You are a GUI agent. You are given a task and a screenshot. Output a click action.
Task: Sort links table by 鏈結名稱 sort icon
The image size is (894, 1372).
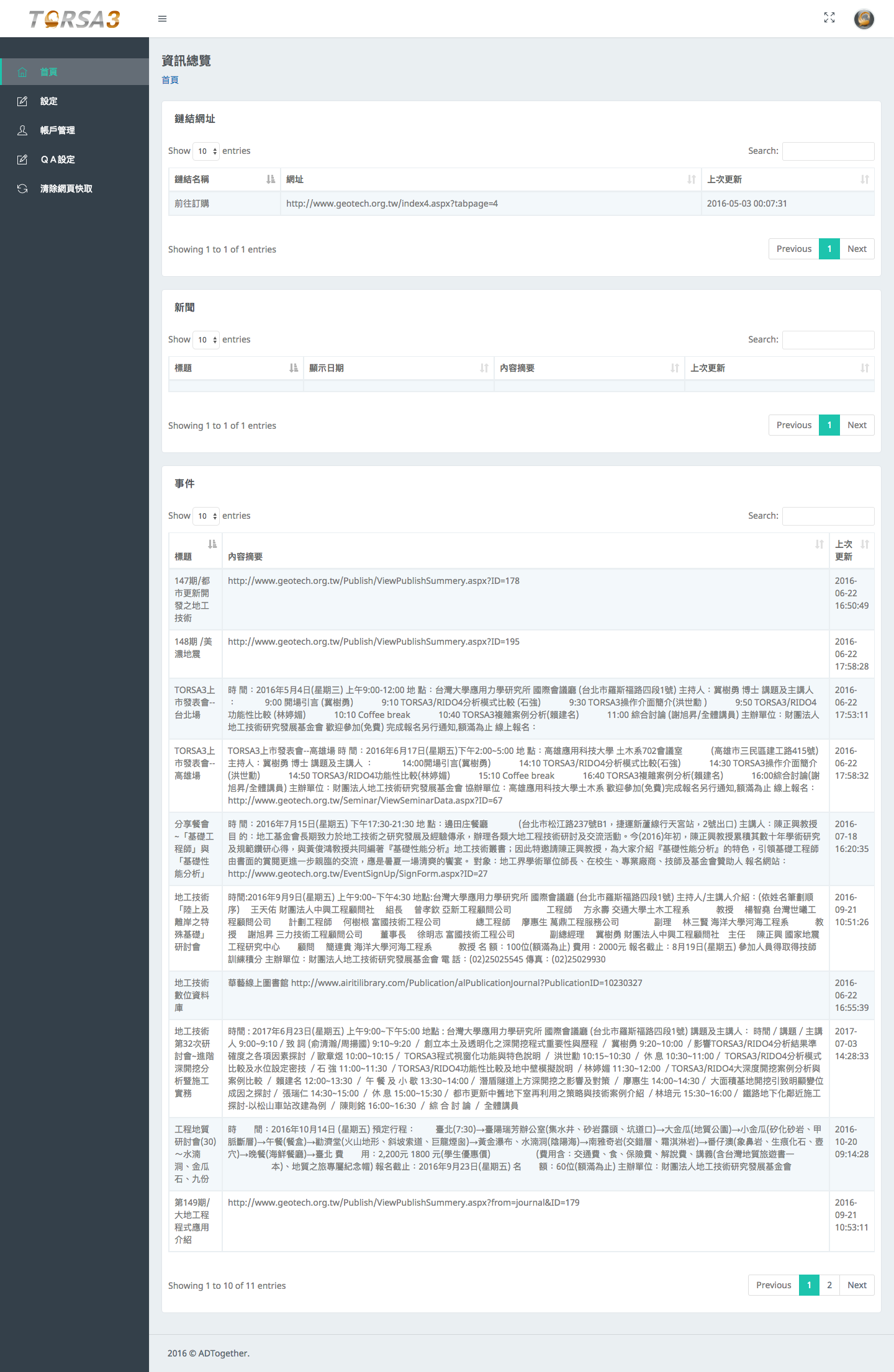271,179
